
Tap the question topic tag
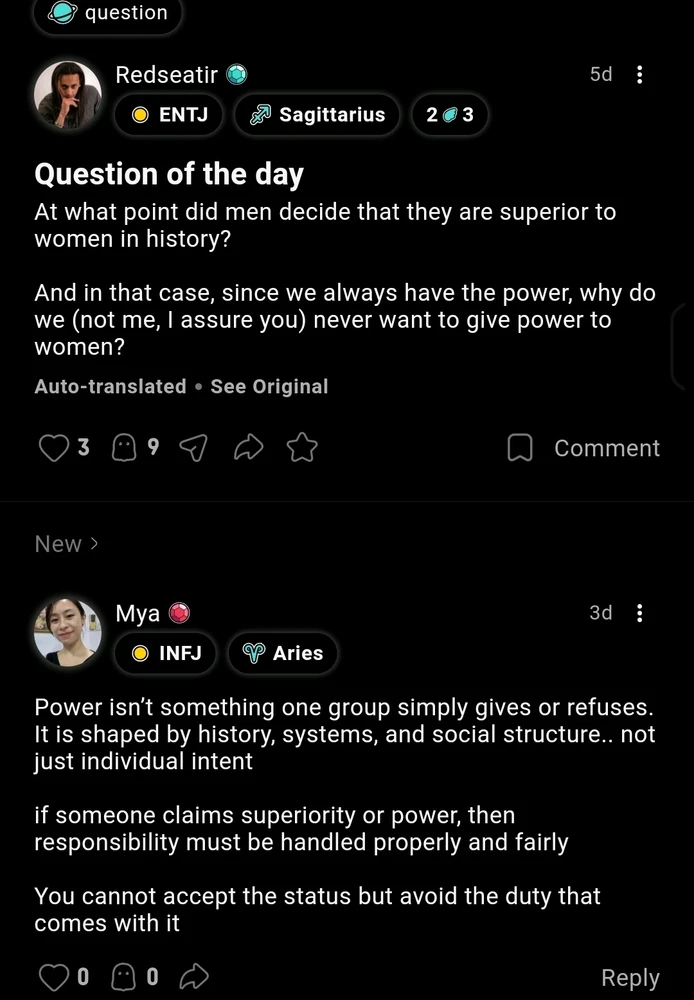[x=111, y=14]
